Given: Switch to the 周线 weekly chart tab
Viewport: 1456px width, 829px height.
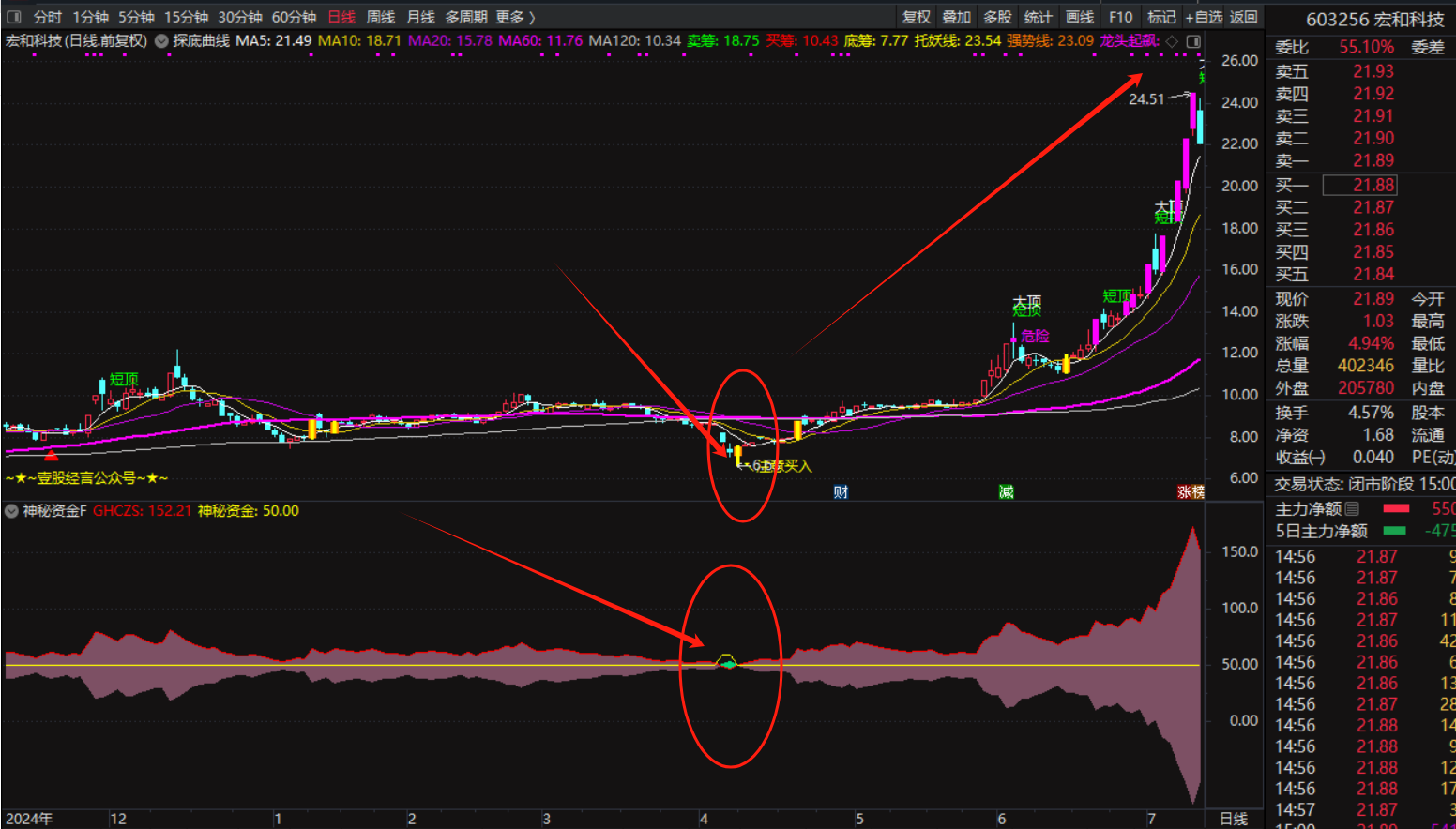Looking at the screenshot, I should point(380,17).
